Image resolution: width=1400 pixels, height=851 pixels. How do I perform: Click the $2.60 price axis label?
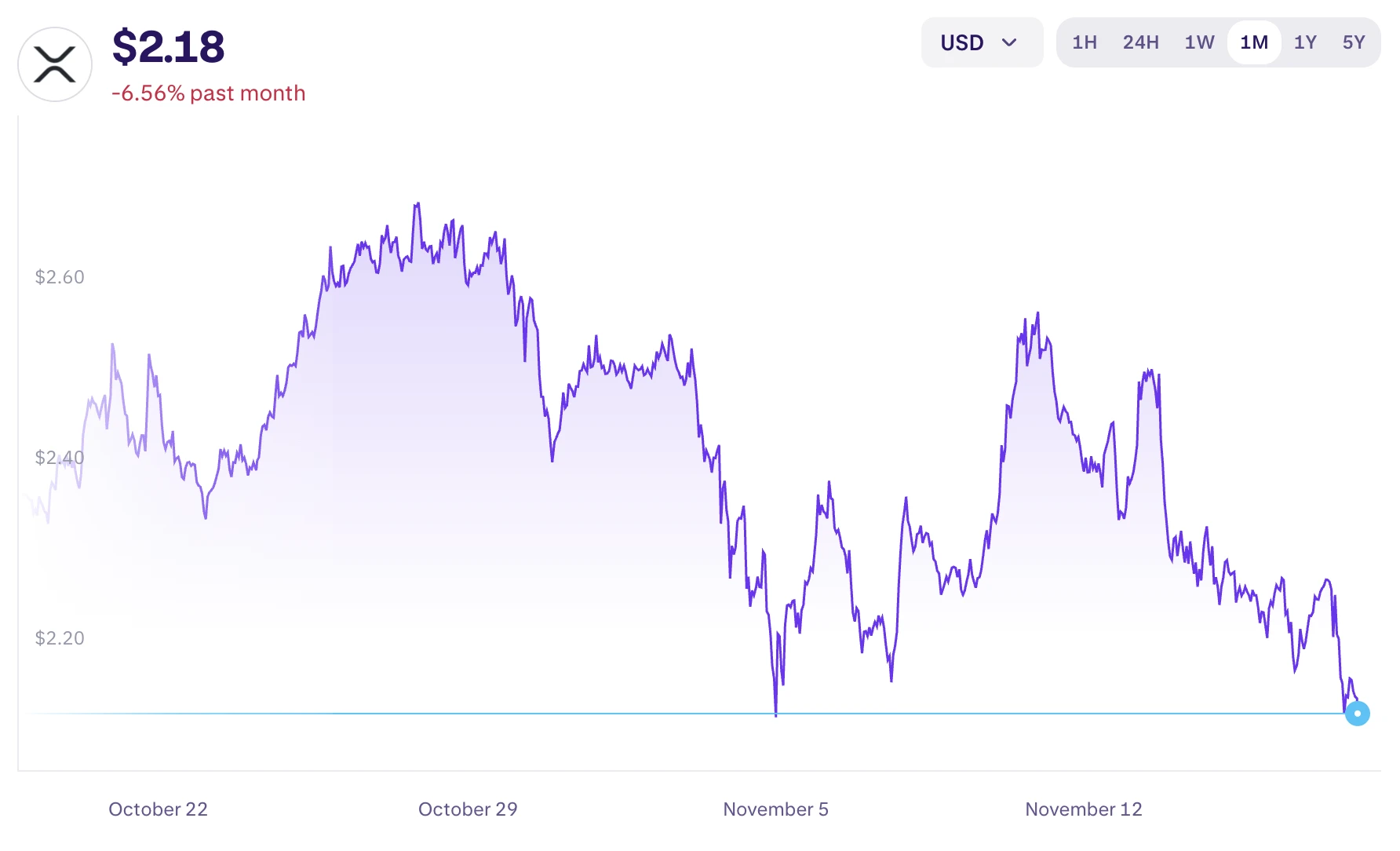click(60, 277)
